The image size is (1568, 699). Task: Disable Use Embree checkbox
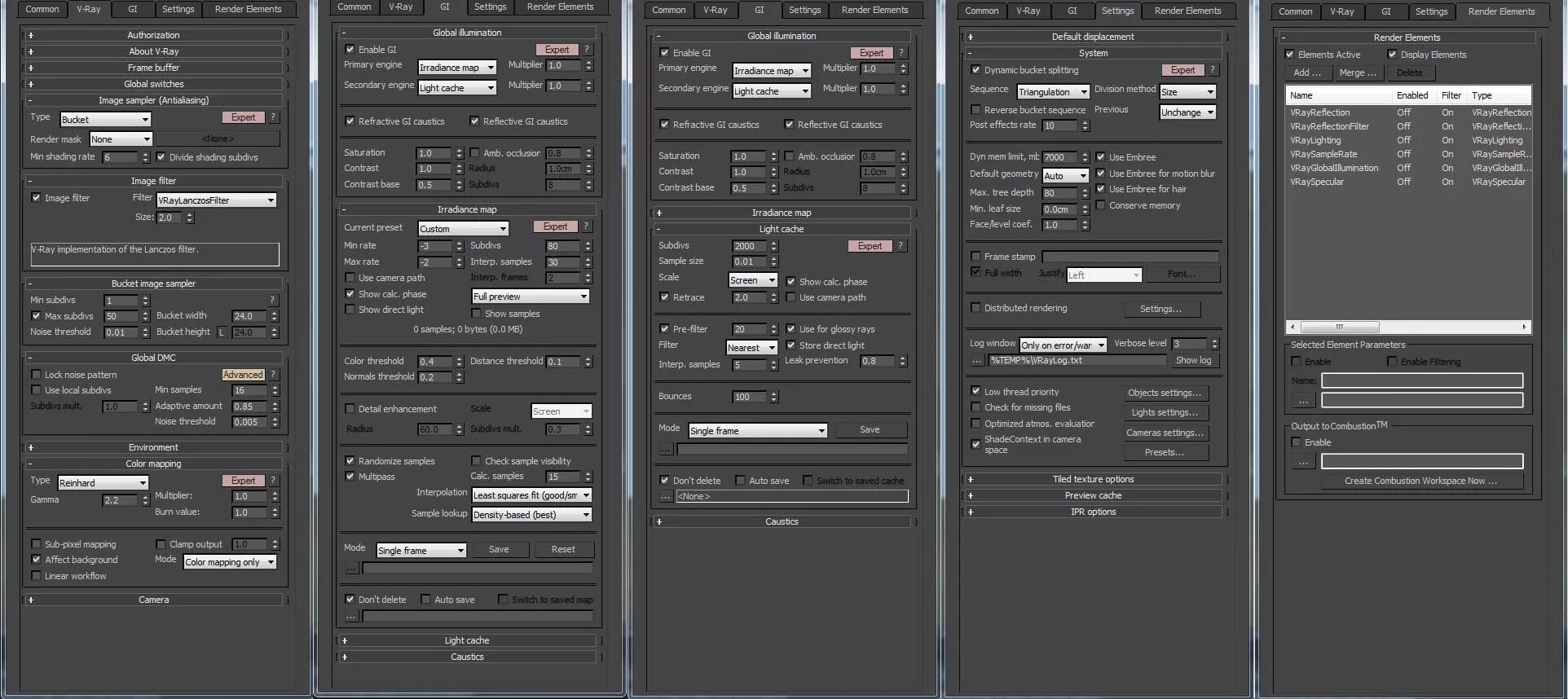point(1100,157)
